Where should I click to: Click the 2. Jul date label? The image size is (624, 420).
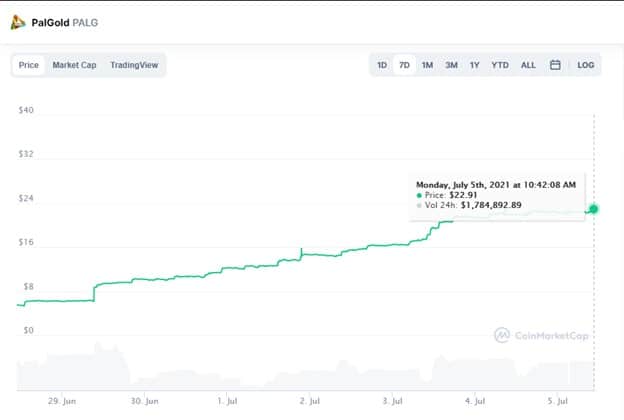pyautogui.click(x=310, y=401)
